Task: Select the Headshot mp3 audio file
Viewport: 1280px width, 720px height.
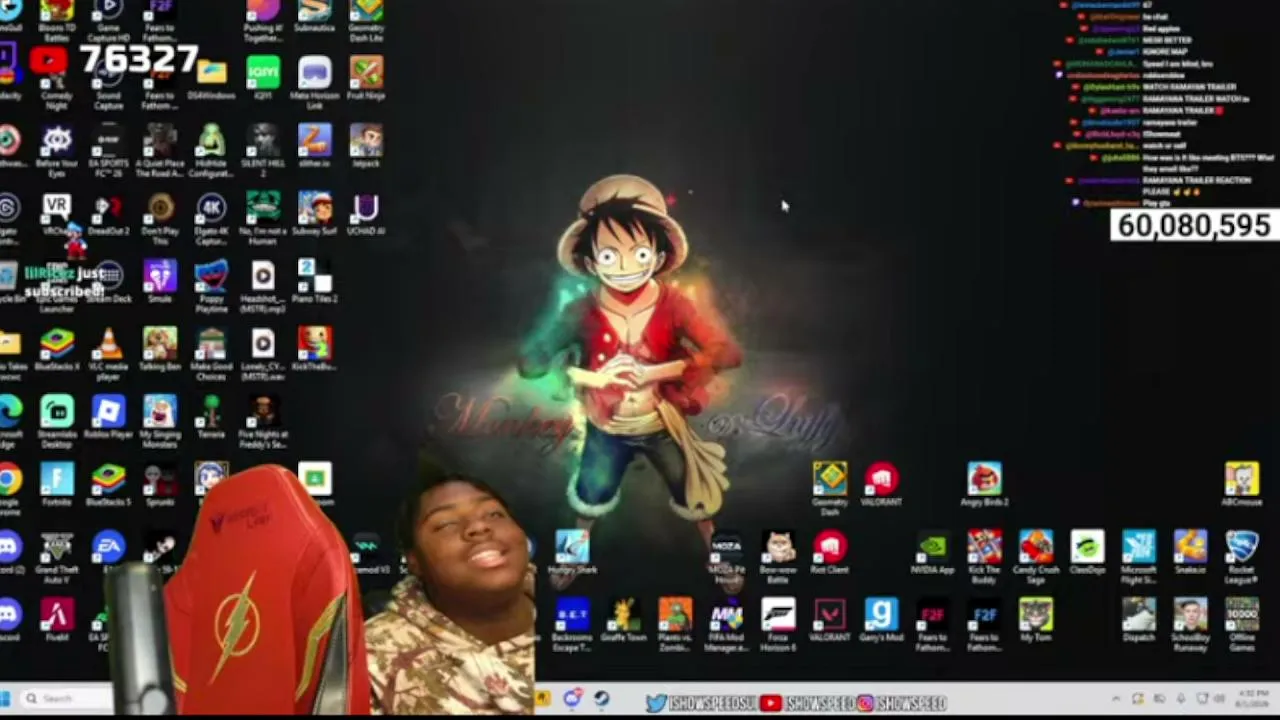Action: coord(263,276)
